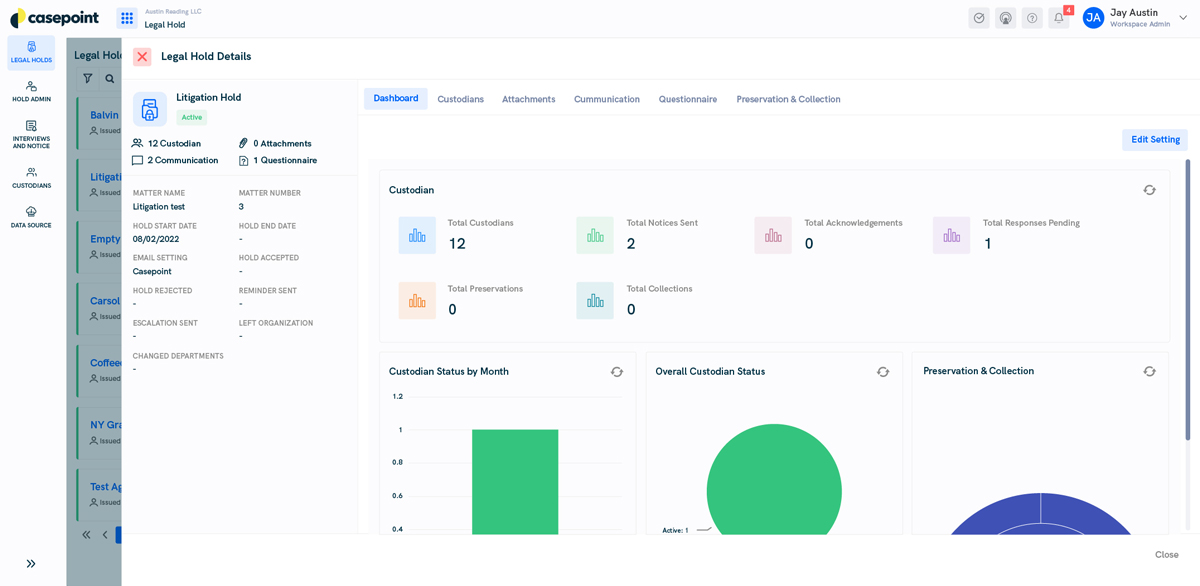The height and width of the screenshot is (586, 1200).
Task: Select Hold Admin in the left sidebar
Action: tap(31, 90)
